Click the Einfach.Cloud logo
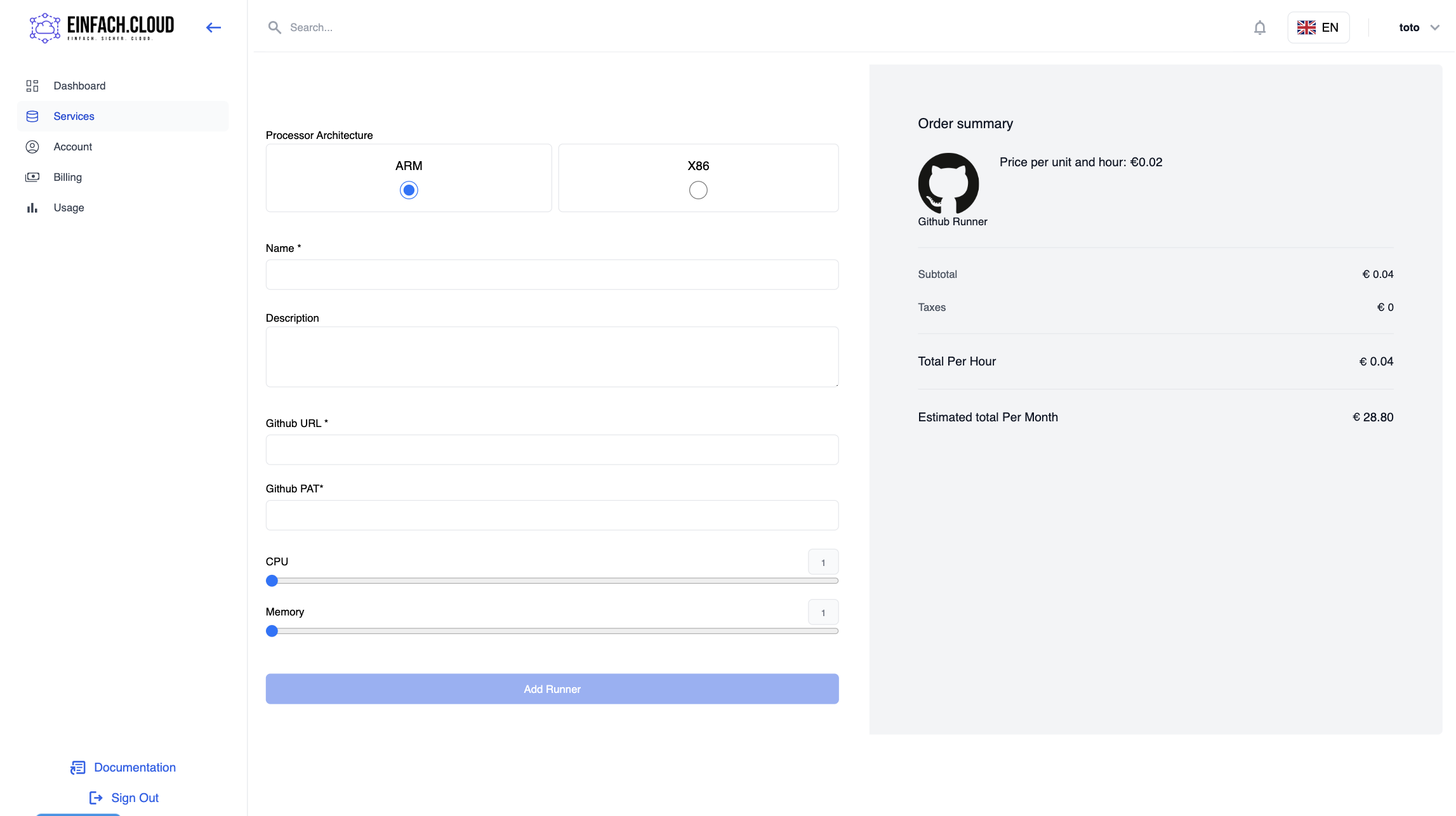Image resolution: width=1456 pixels, height=816 pixels. pos(102,27)
